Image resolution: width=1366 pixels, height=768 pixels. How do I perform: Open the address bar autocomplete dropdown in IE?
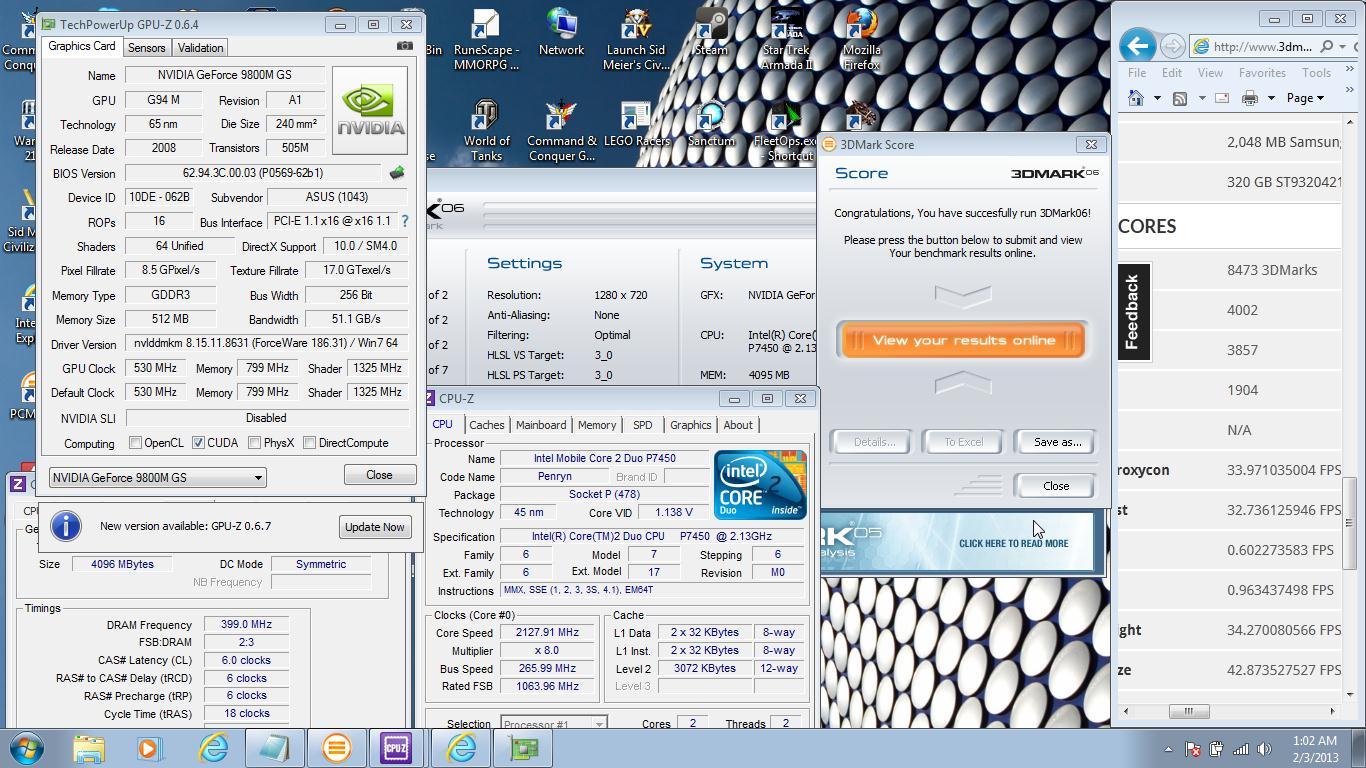coord(1341,46)
